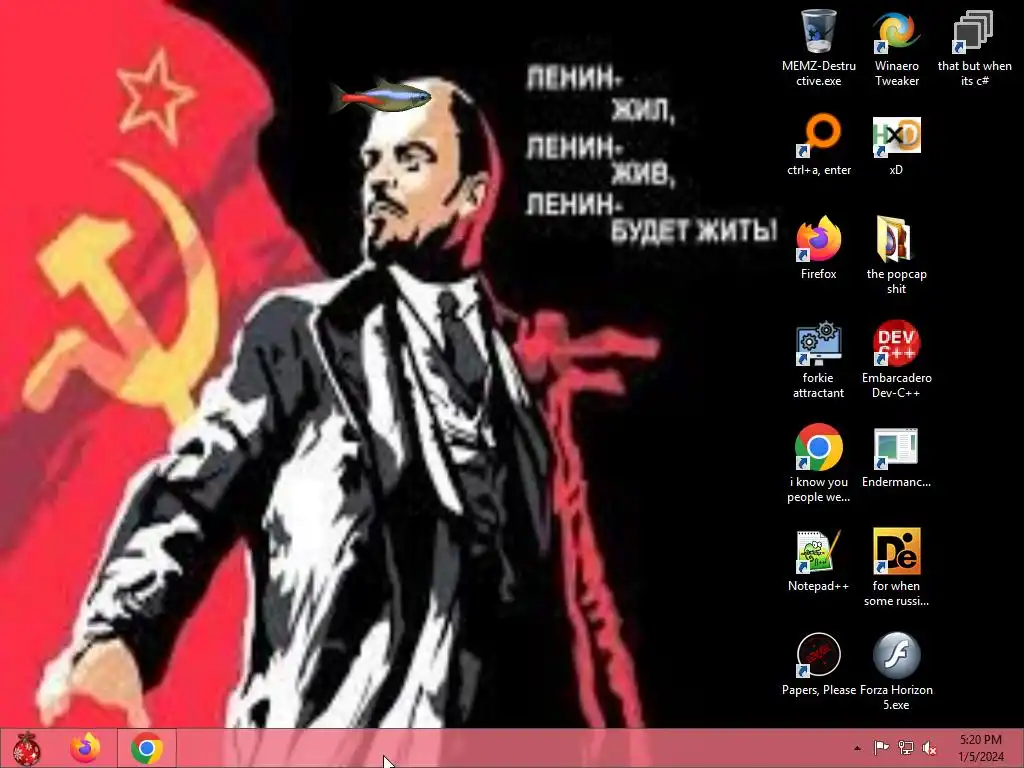
Task: Open Firefox from the taskbar
Action: tap(86, 748)
